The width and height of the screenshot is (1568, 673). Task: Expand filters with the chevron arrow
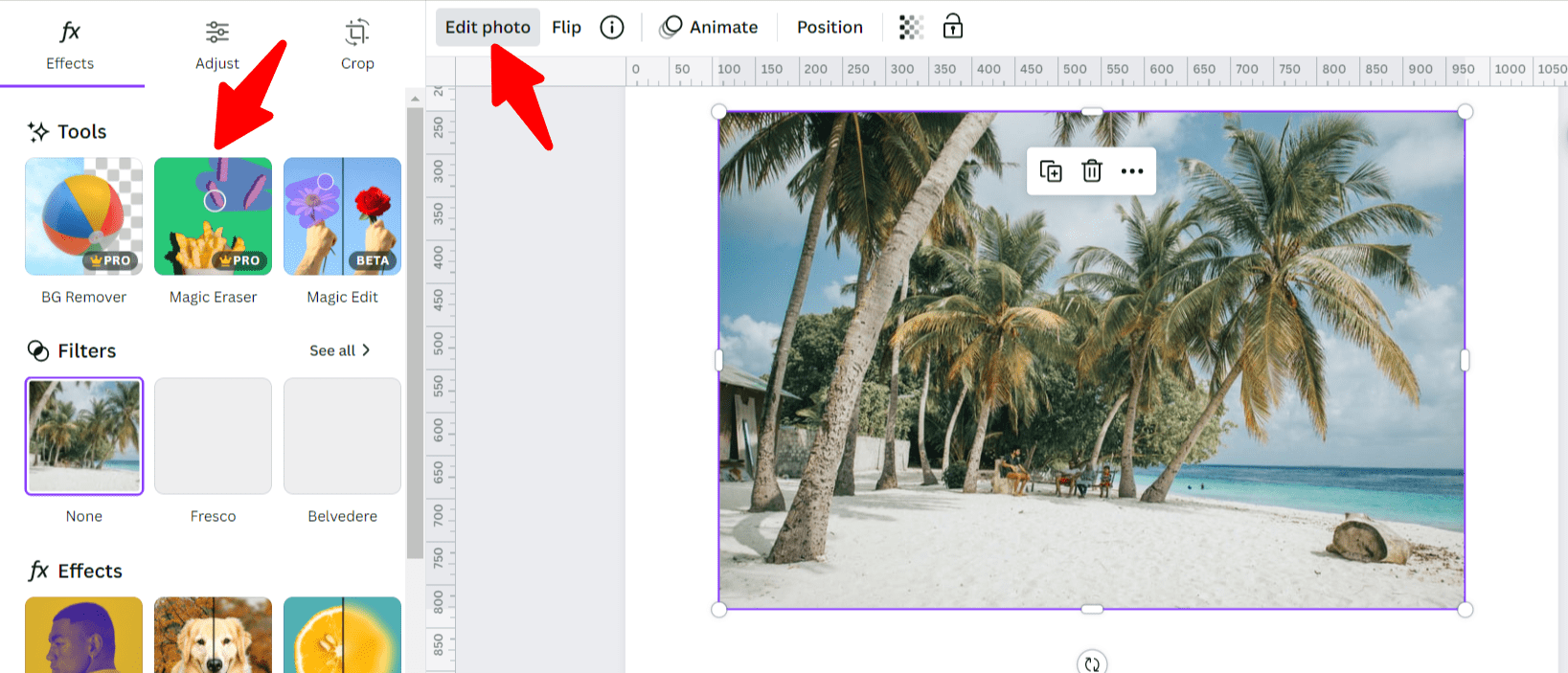coord(366,350)
